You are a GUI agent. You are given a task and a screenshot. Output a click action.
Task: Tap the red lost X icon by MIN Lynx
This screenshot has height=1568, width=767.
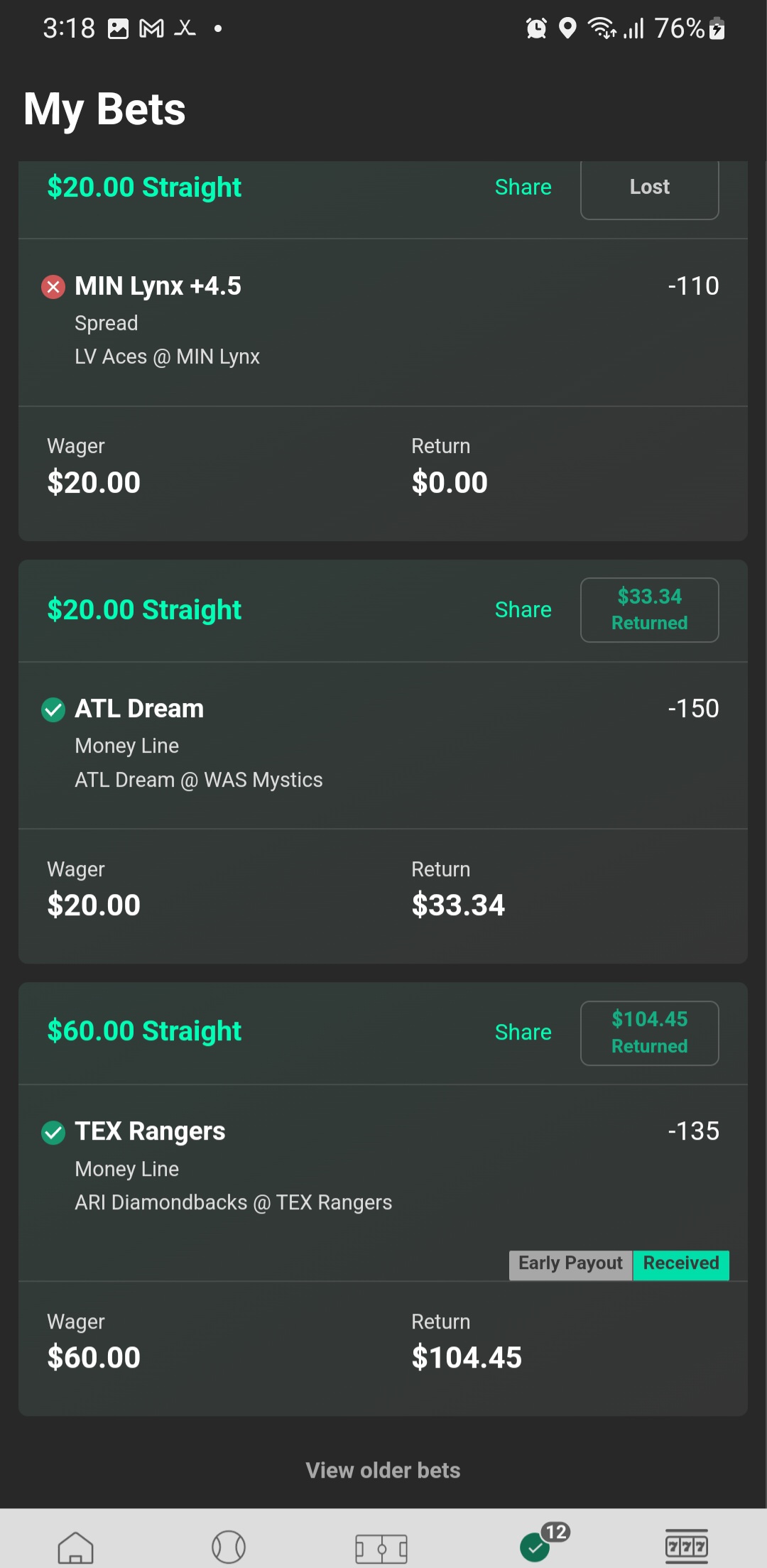point(53,287)
